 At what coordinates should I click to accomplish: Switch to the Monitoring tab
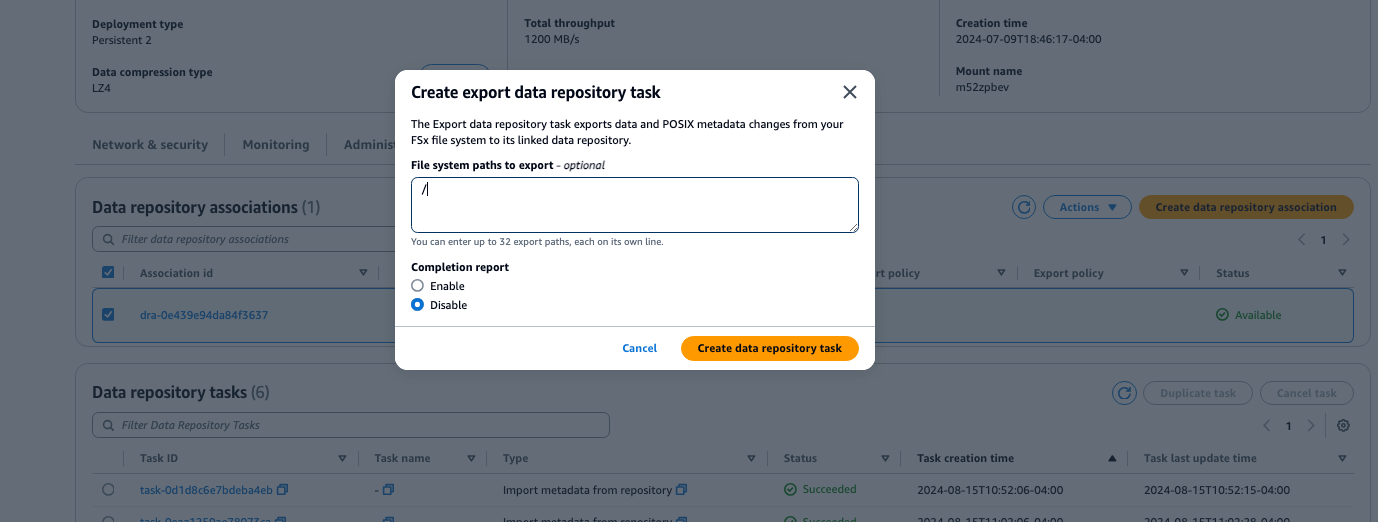coord(275,145)
